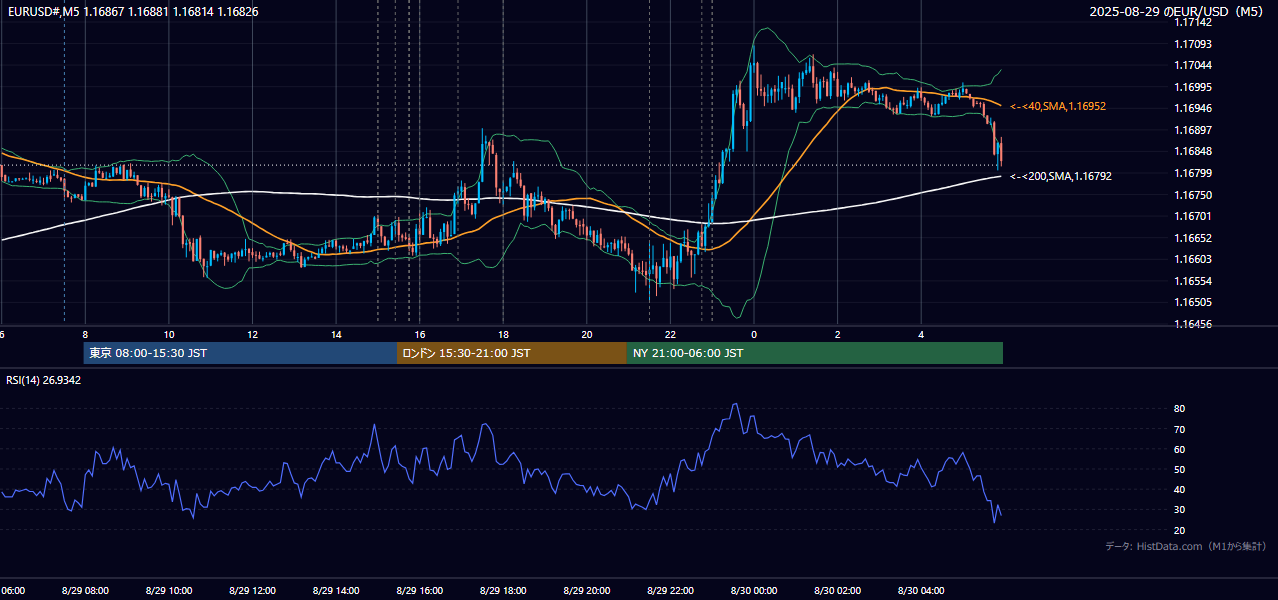Click price level 1.17093 on the axis
This screenshot has height=600, width=1278.
pyautogui.click(x=1192, y=44)
